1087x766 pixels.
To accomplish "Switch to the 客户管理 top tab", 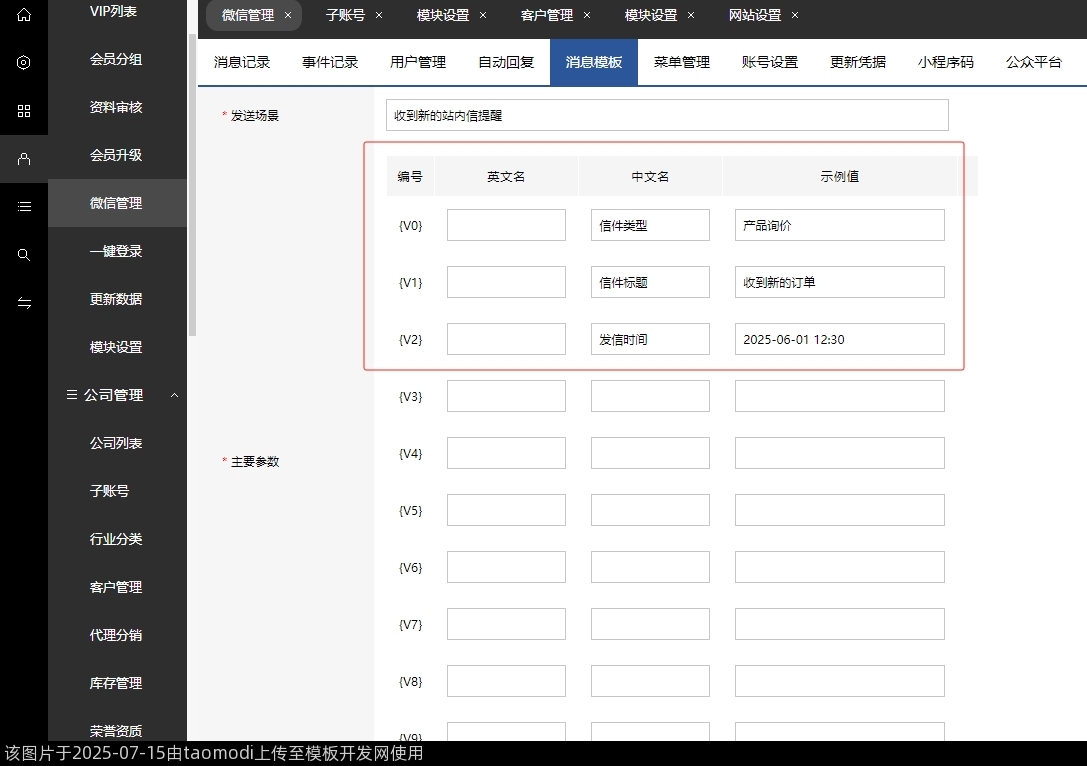I will (547, 16).
